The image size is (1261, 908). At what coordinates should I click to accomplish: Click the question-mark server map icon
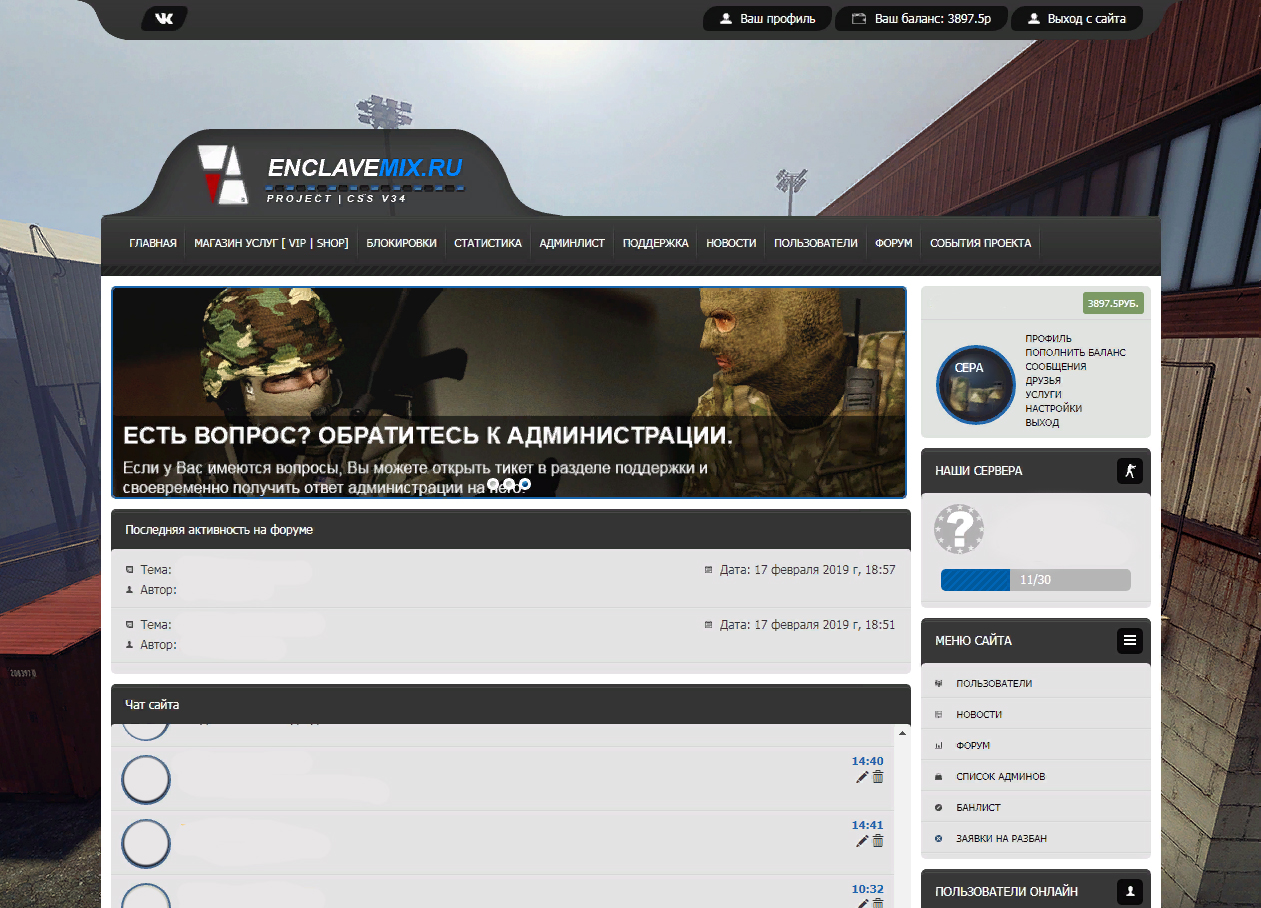[959, 530]
